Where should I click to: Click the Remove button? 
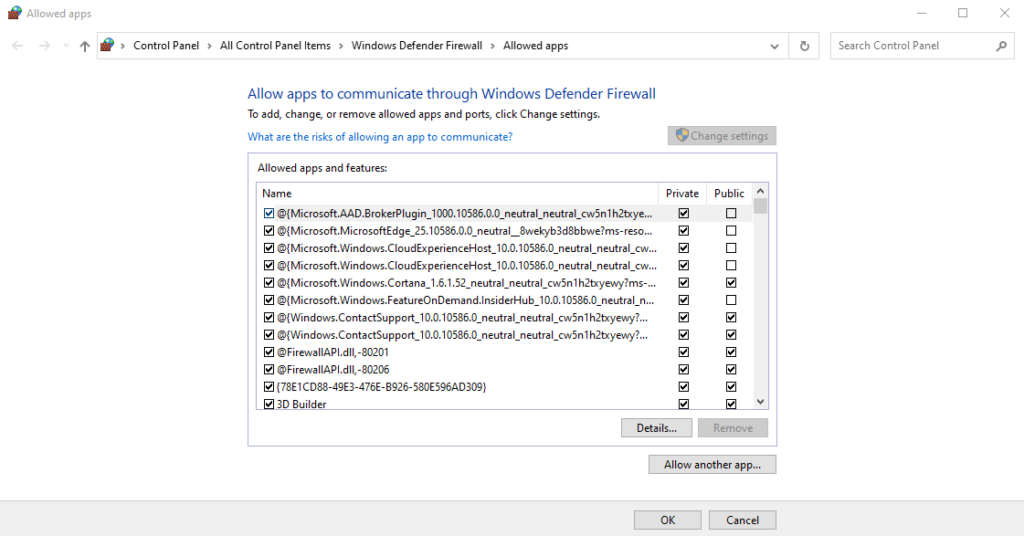[733, 428]
